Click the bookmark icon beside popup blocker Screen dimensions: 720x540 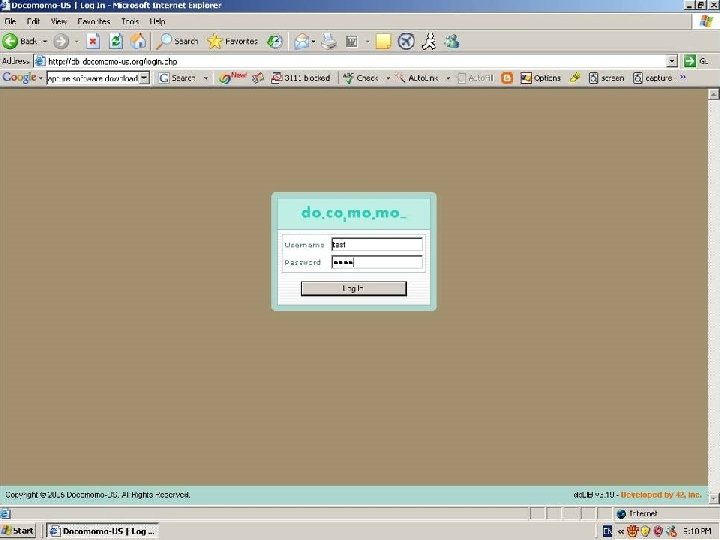click(258, 78)
